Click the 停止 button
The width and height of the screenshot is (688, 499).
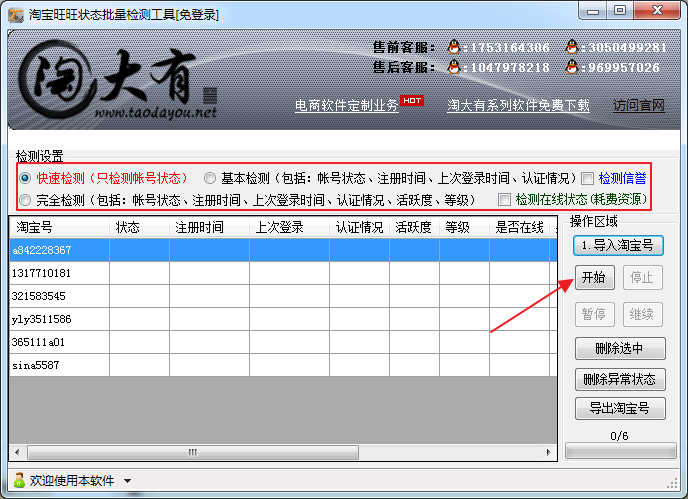[x=642, y=277]
